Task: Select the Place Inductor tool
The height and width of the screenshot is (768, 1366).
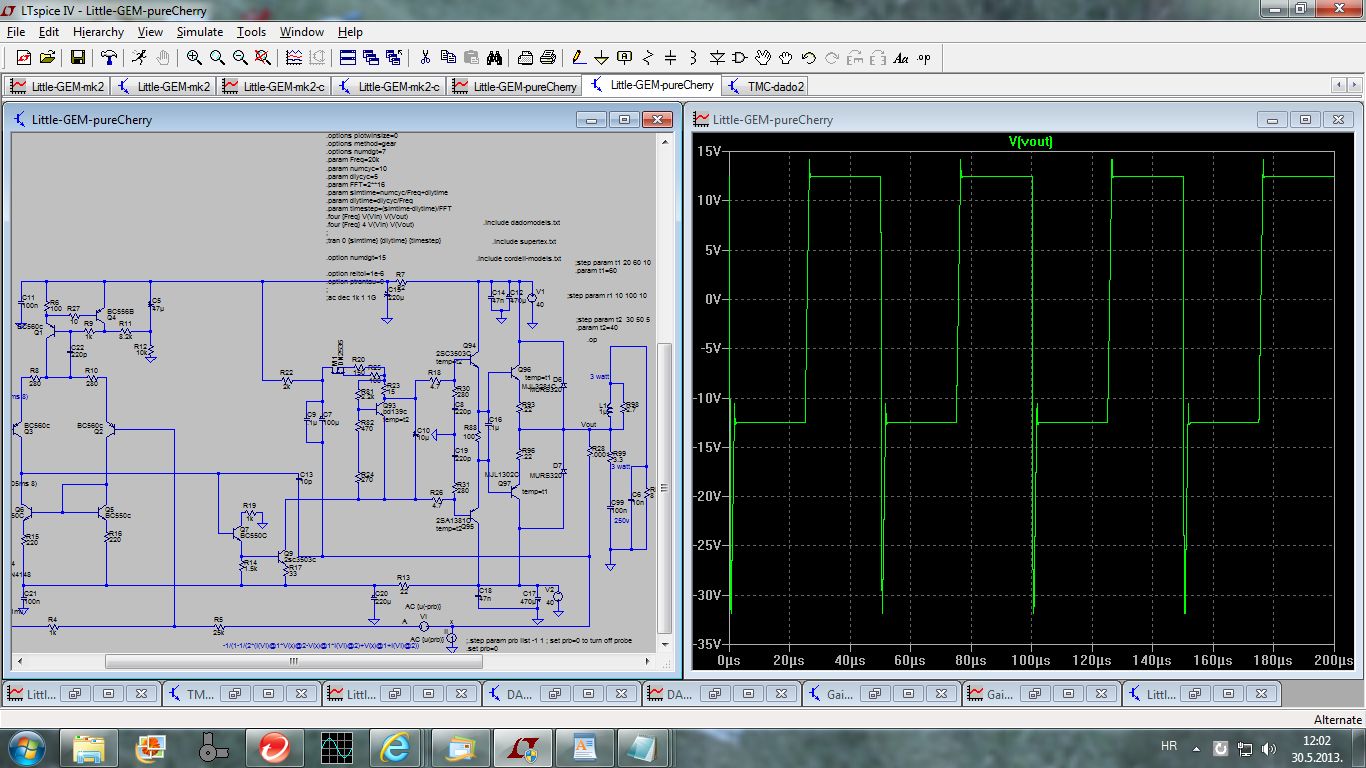Action: 694,58
